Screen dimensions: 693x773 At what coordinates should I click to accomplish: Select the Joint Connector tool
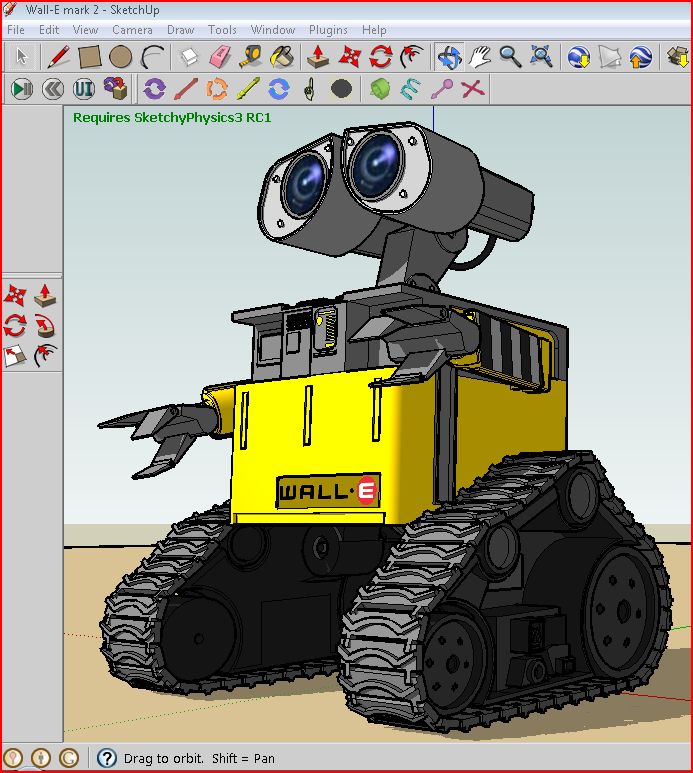pos(115,88)
